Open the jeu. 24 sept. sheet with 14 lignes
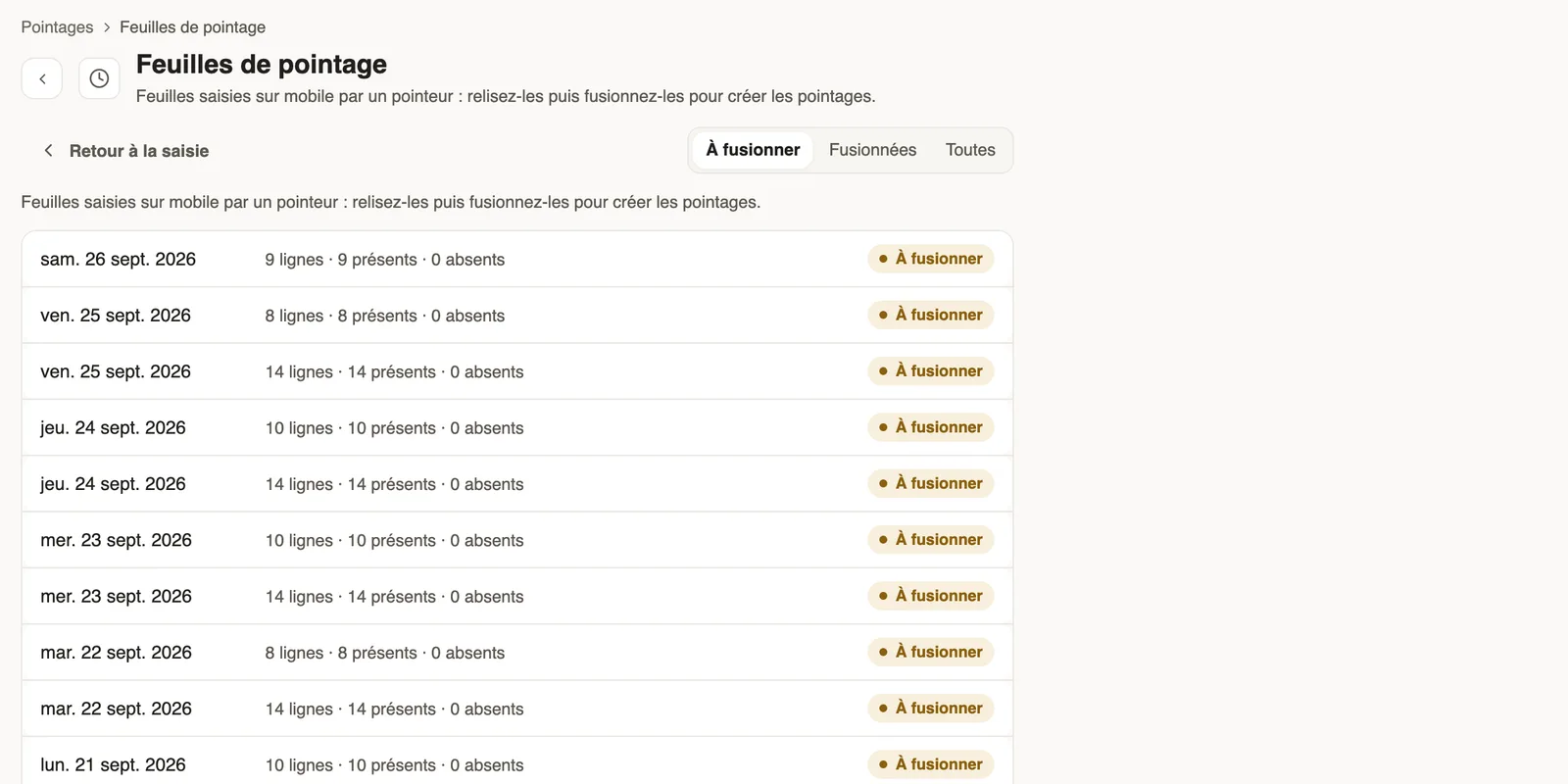 coord(516,484)
